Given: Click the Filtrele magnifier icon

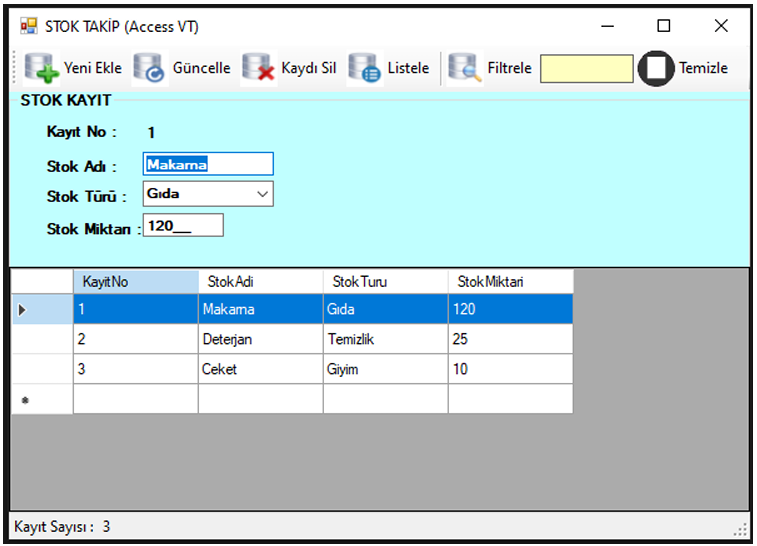Looking at the screenshot, I should 464,68.
